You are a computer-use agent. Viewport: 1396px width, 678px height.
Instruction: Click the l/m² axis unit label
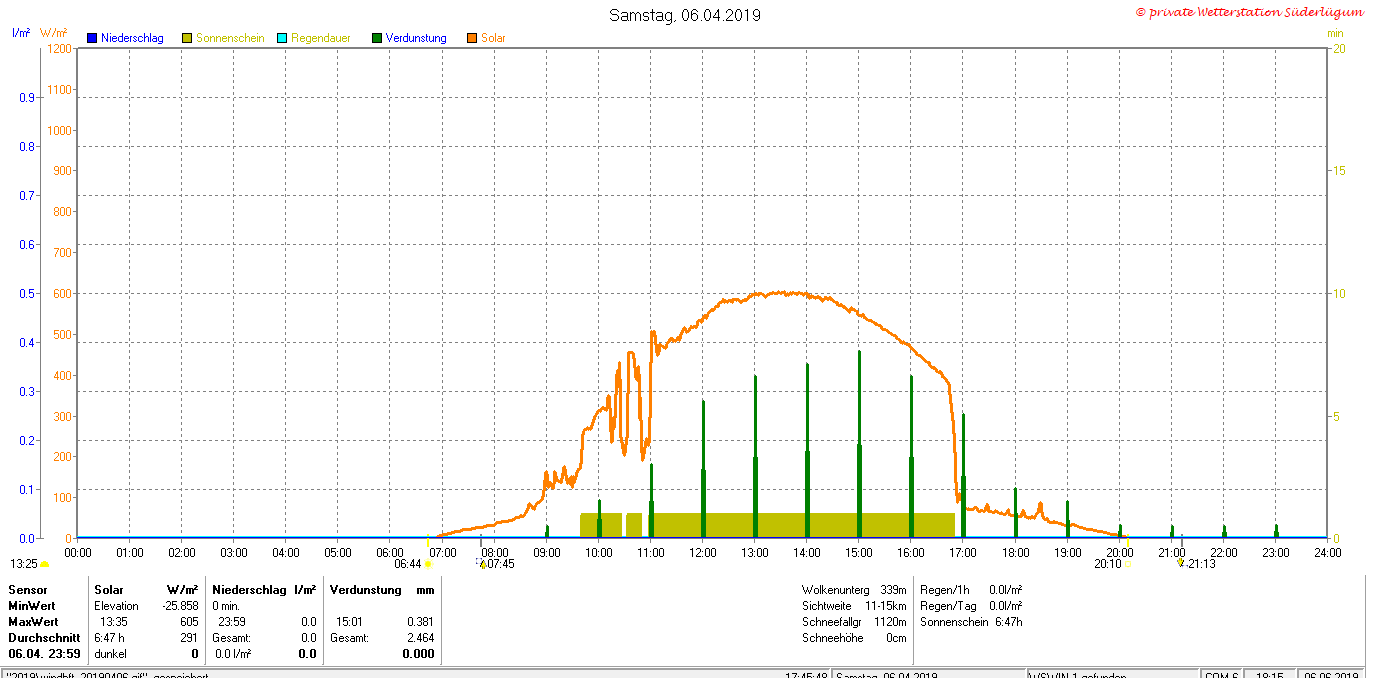(21, 33)
